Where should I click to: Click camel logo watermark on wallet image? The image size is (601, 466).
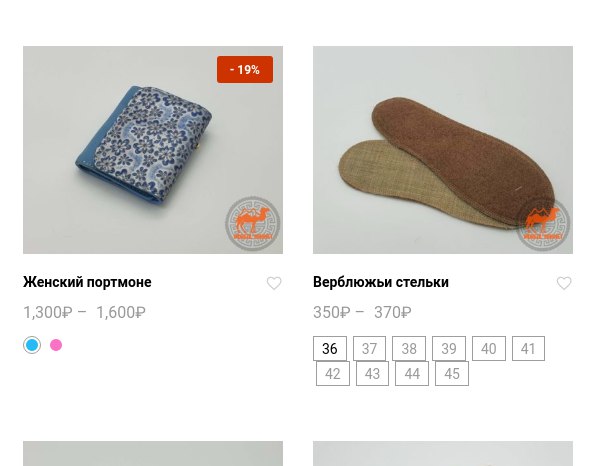tap(253, 224)
